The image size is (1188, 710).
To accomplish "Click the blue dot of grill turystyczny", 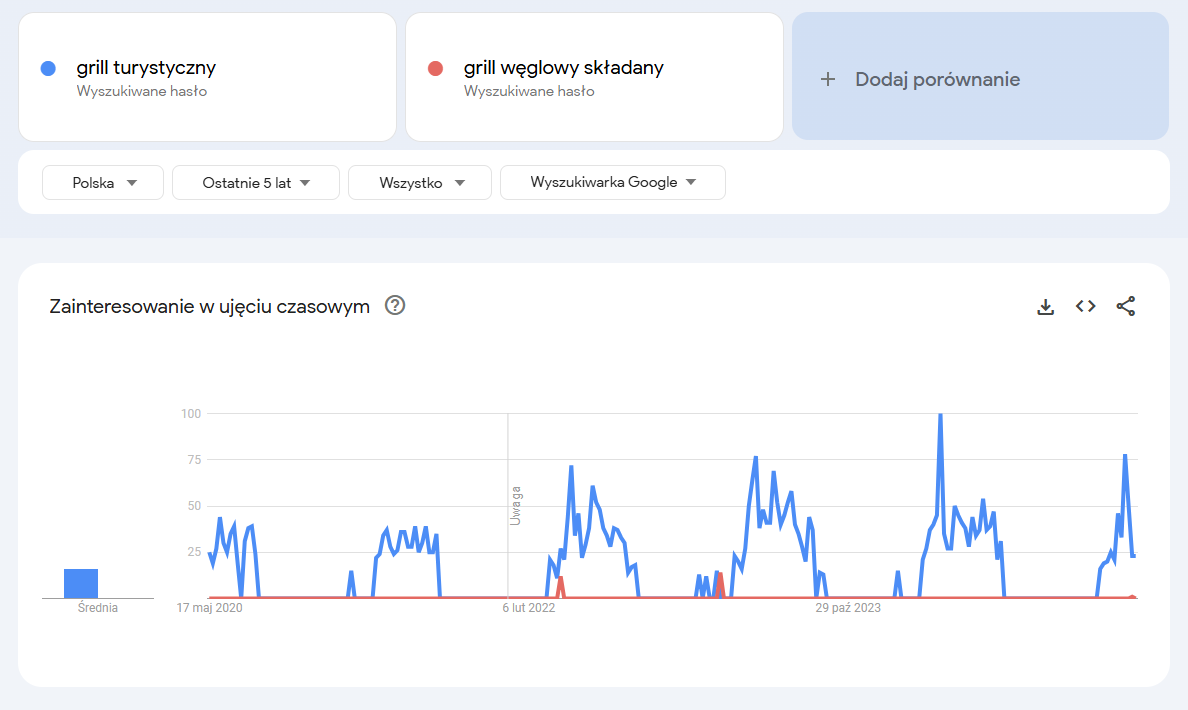I will click(x=48, y=69).
